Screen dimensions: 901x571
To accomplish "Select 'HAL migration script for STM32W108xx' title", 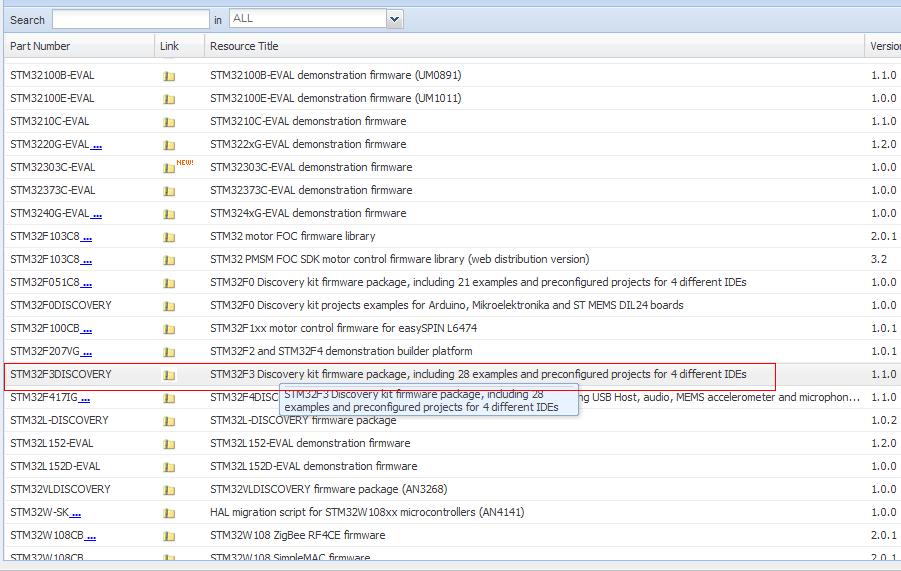I will pos(367,512).
